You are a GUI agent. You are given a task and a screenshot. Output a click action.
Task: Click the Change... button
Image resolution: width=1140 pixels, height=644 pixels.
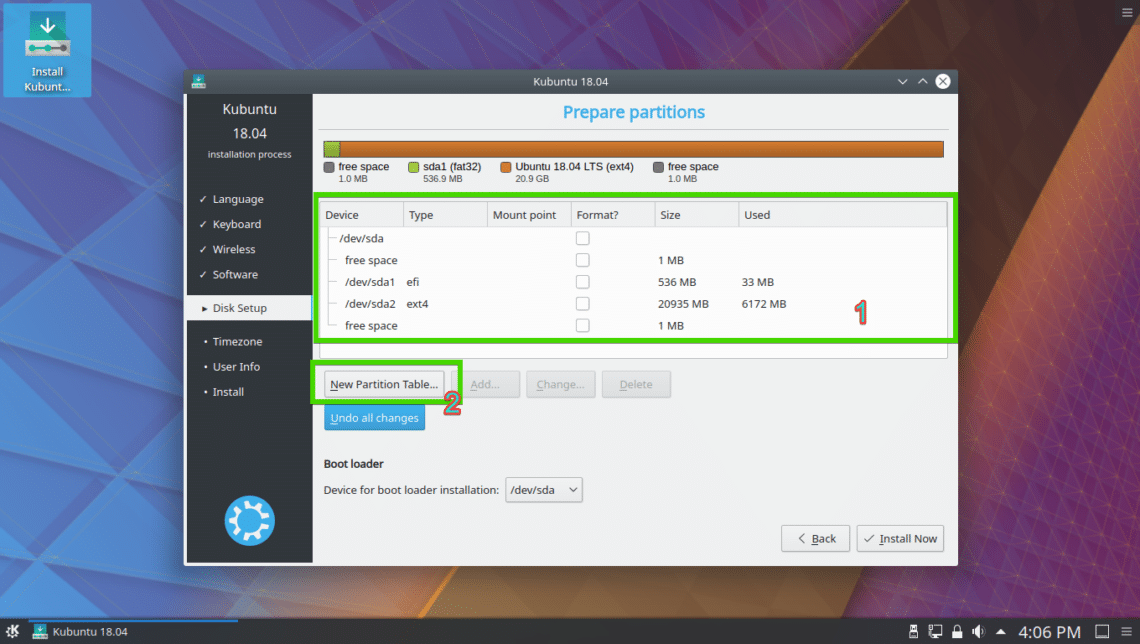point(561,385)
